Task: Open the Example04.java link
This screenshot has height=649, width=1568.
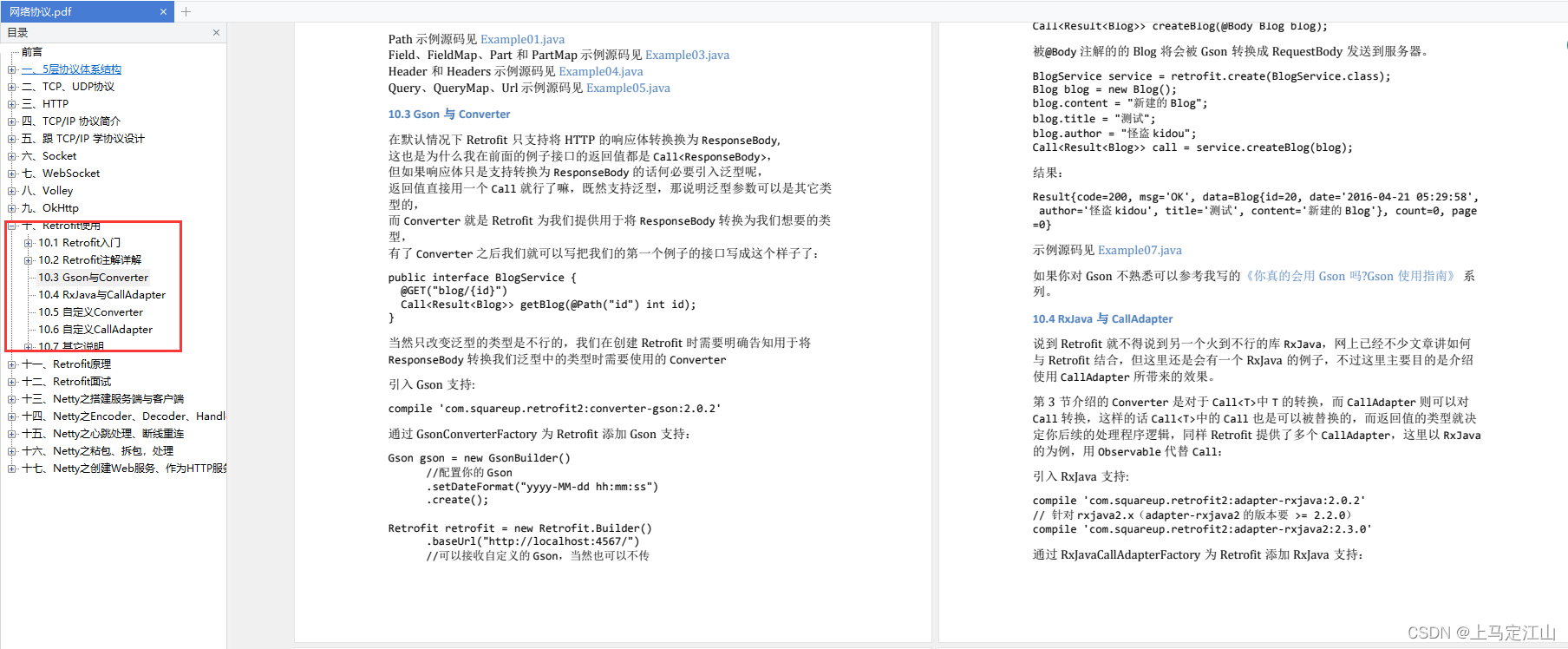Action: tap(601, 71)
